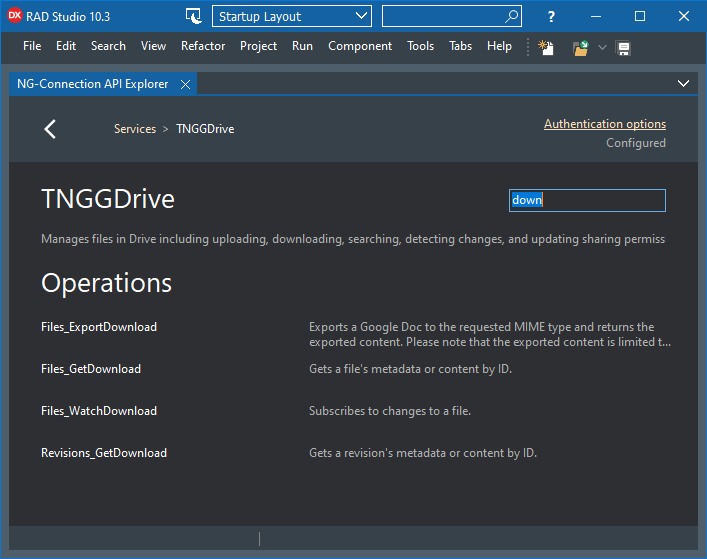
Task: Click the Authentication options link
Action: [604, 124]
